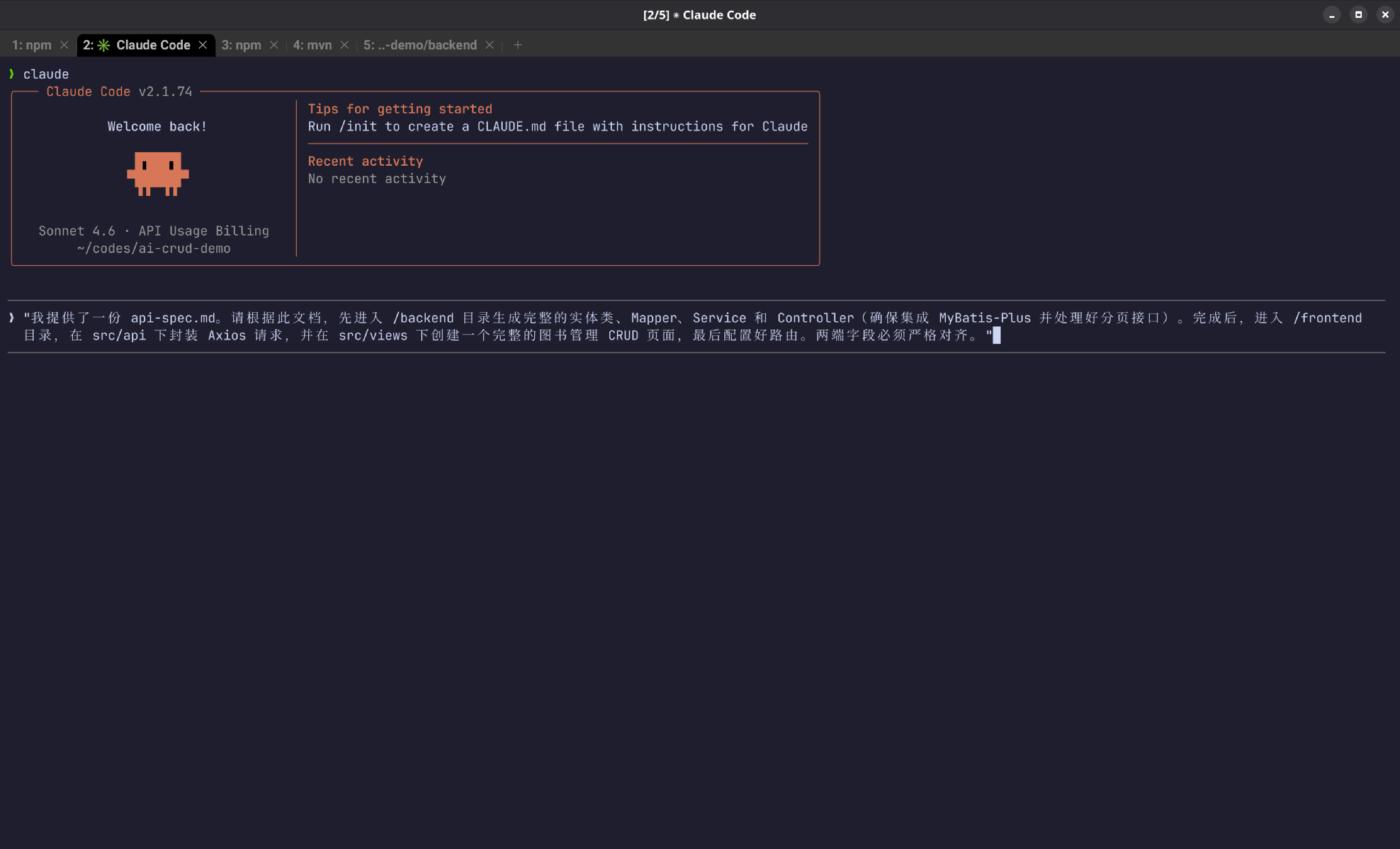Click the ~/codes/ai-crud-demo path text

click(154, 248)
